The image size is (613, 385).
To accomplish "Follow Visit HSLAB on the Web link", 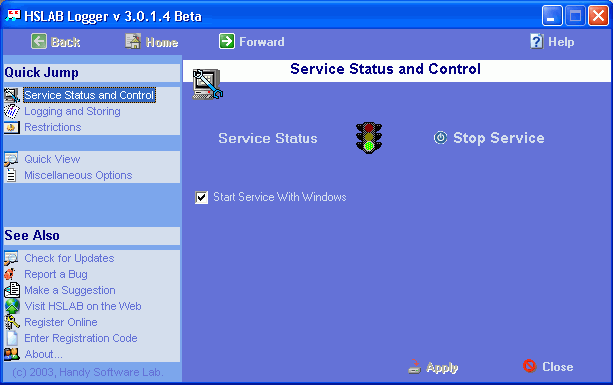I will pyautogui.click(x=83, y=306).
